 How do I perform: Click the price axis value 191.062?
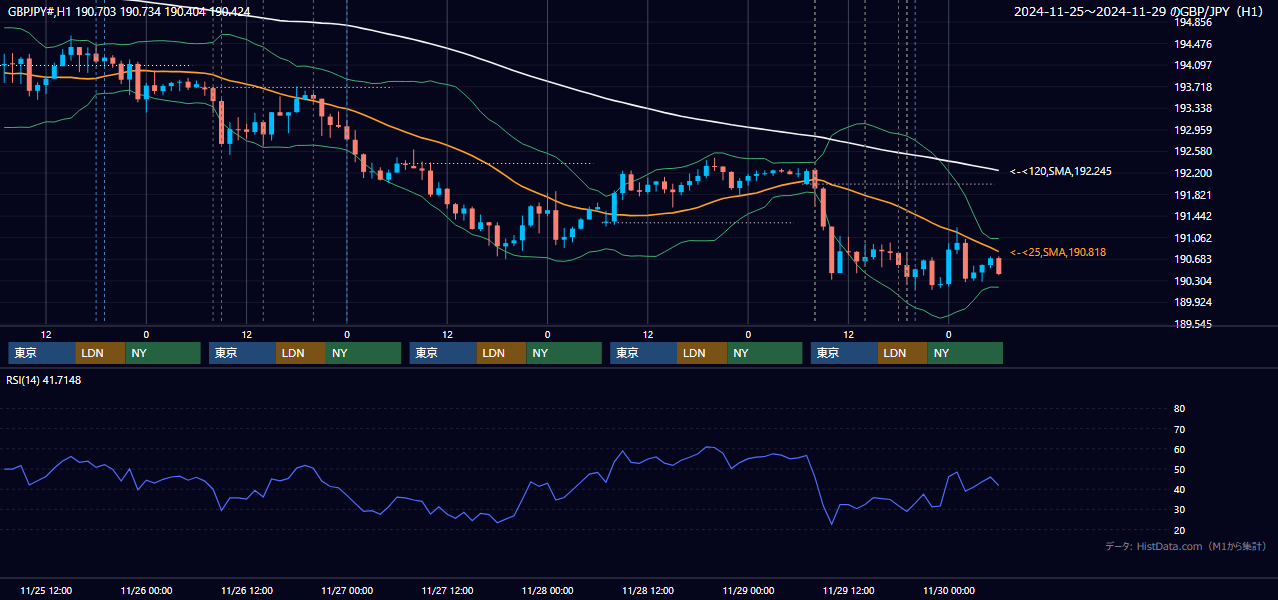pyautogui.click(x=1193, y=238)
